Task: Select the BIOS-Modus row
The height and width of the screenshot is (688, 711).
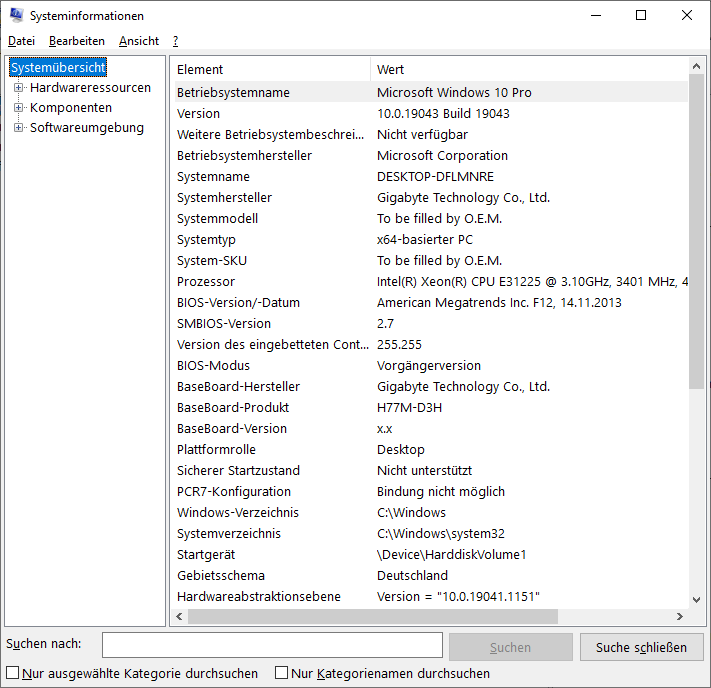Action: [431, 366]
